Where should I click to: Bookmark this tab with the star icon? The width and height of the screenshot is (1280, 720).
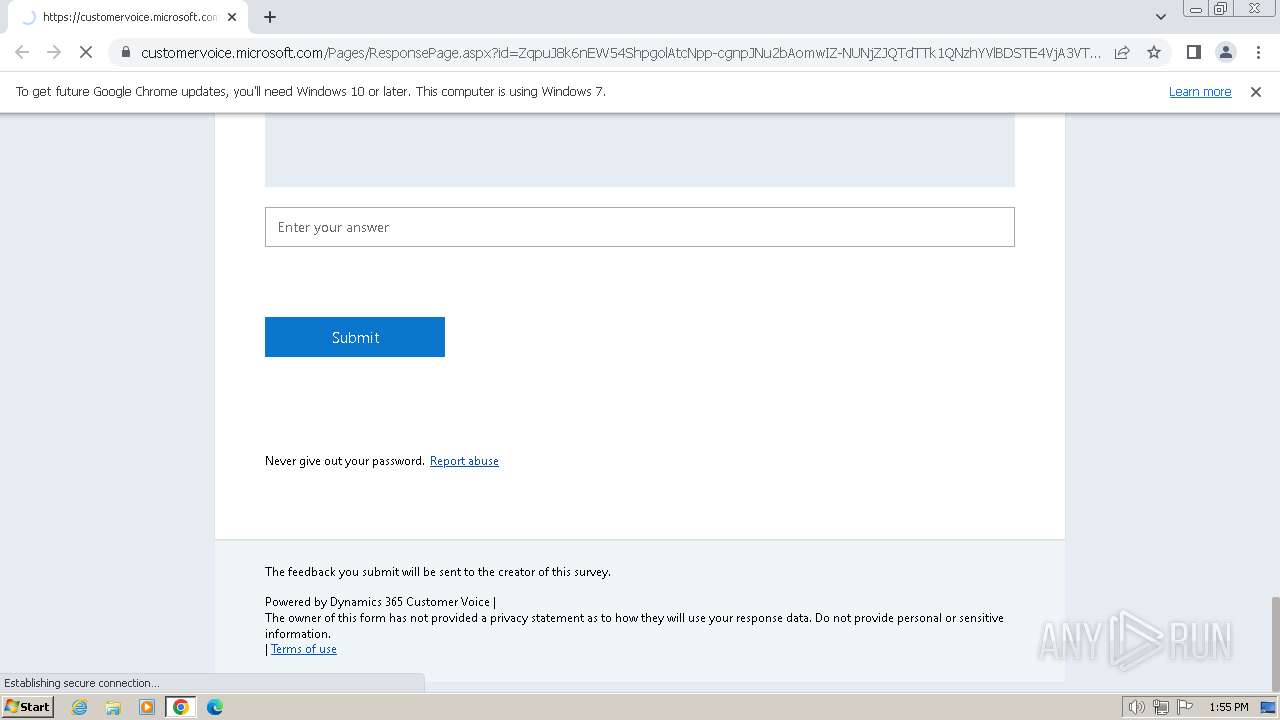tap(1154, 52)
